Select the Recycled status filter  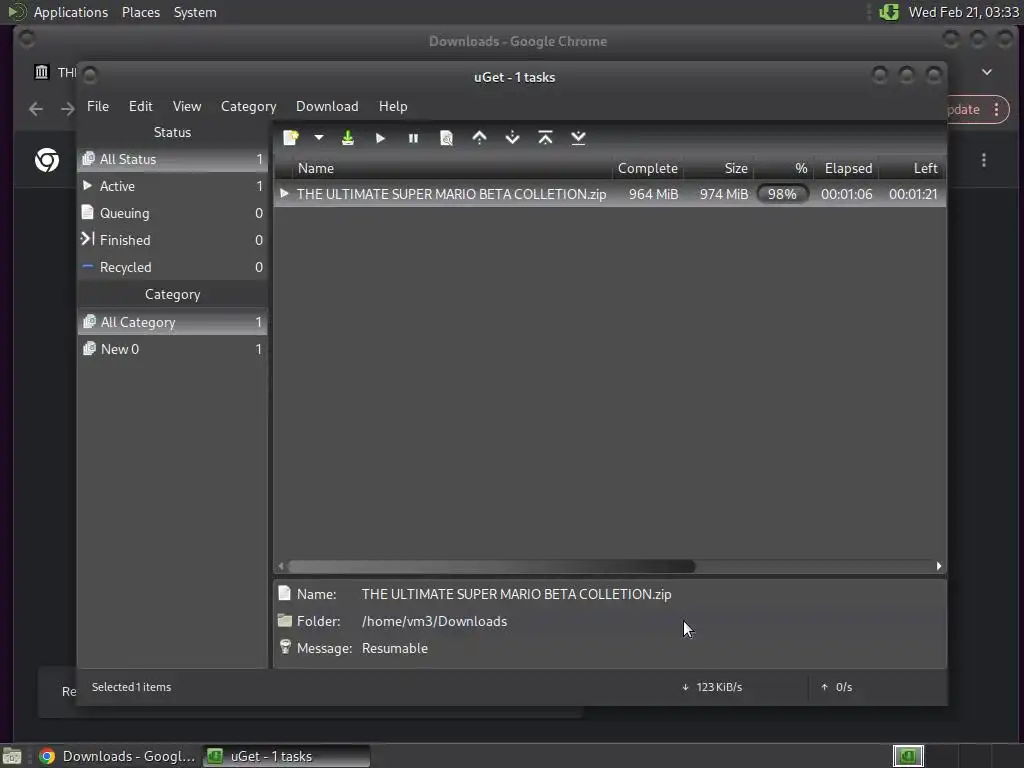point(172,267)
